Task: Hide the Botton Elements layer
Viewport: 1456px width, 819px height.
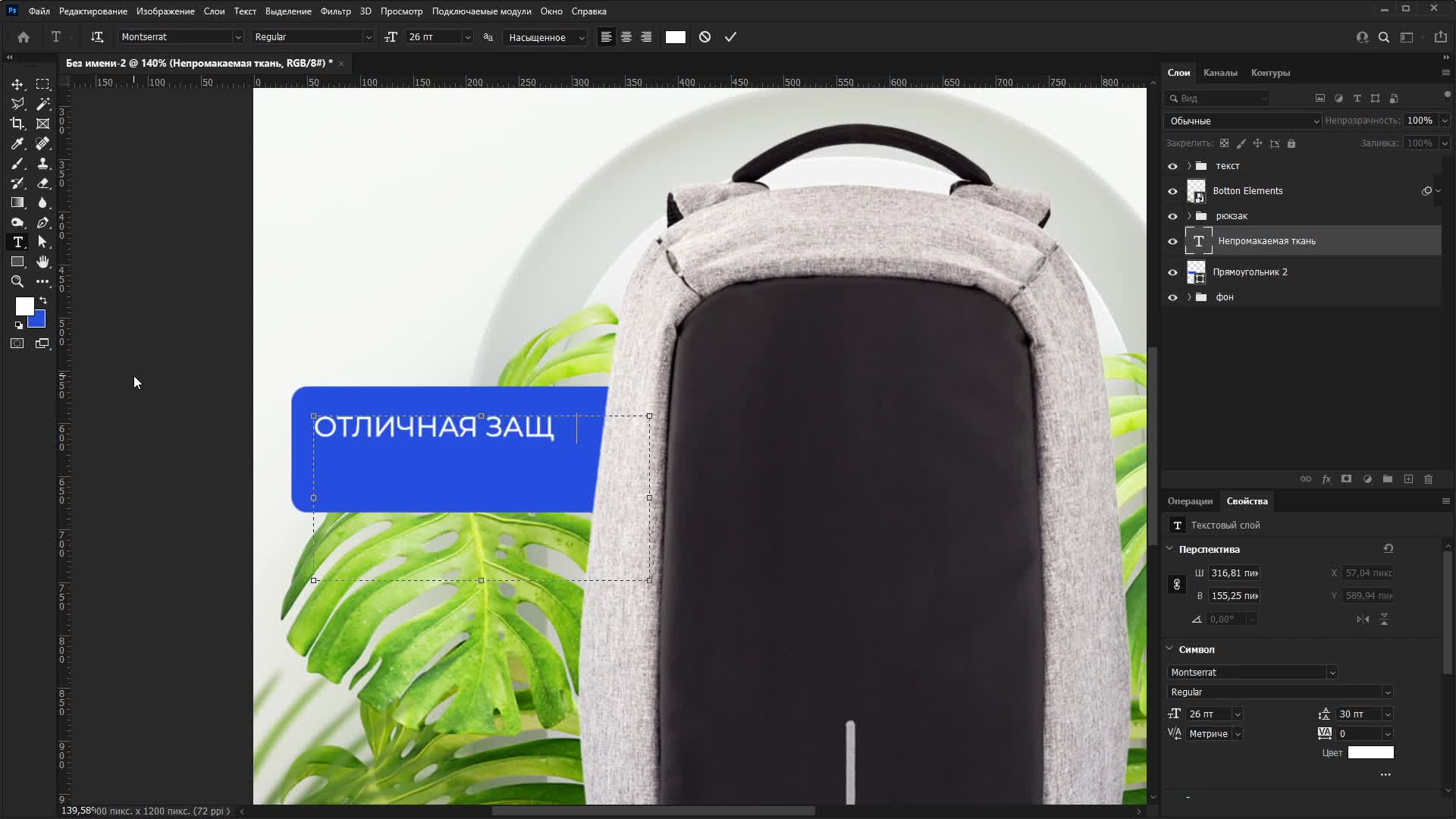Action: (1172, 191)
